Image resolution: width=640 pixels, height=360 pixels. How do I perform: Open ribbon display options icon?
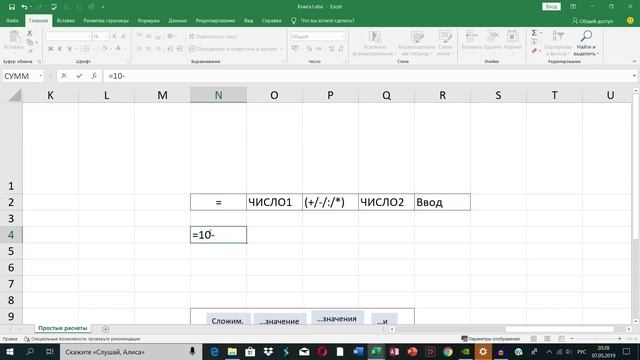573,7
